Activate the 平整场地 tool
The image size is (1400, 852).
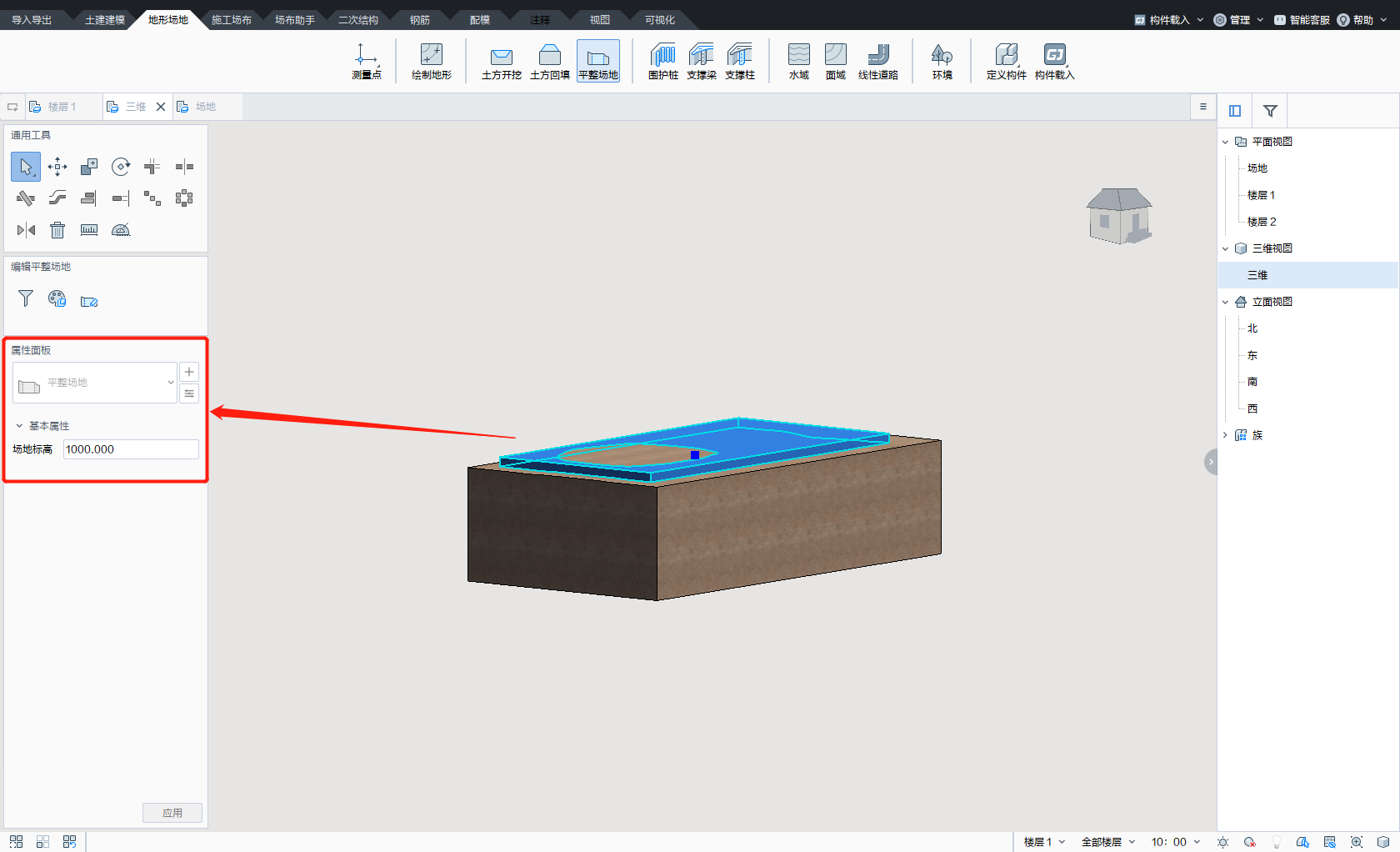tap(598, 61)
